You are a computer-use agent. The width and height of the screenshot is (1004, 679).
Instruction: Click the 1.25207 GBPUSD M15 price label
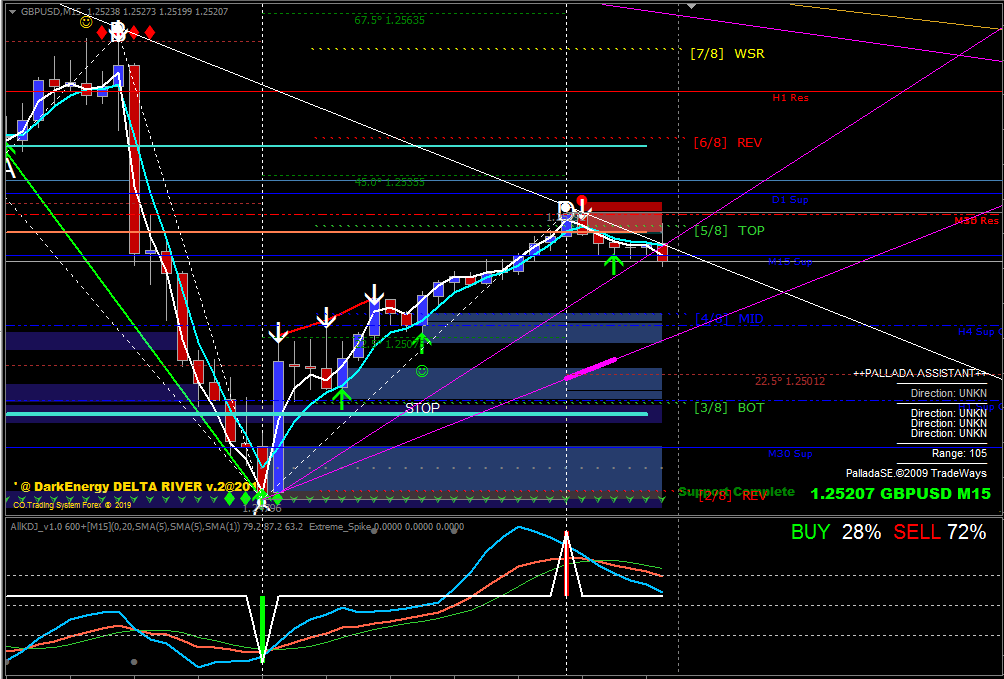click(x=900, y=494)
